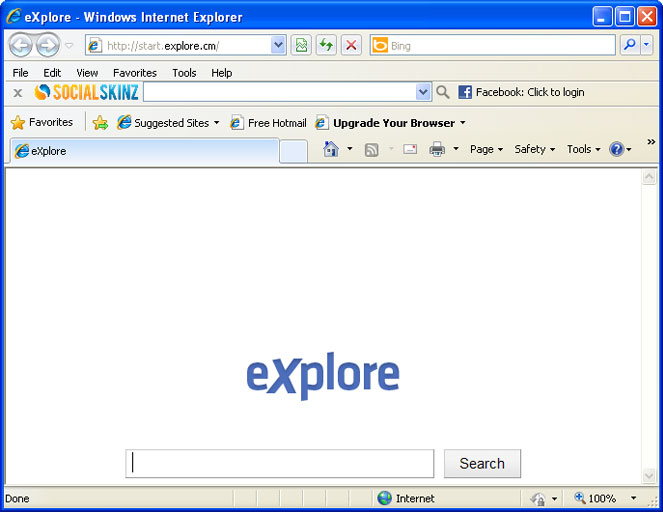663x512 pixels.
Task: Go back with the Back arrow button
Action: [20, 45]
